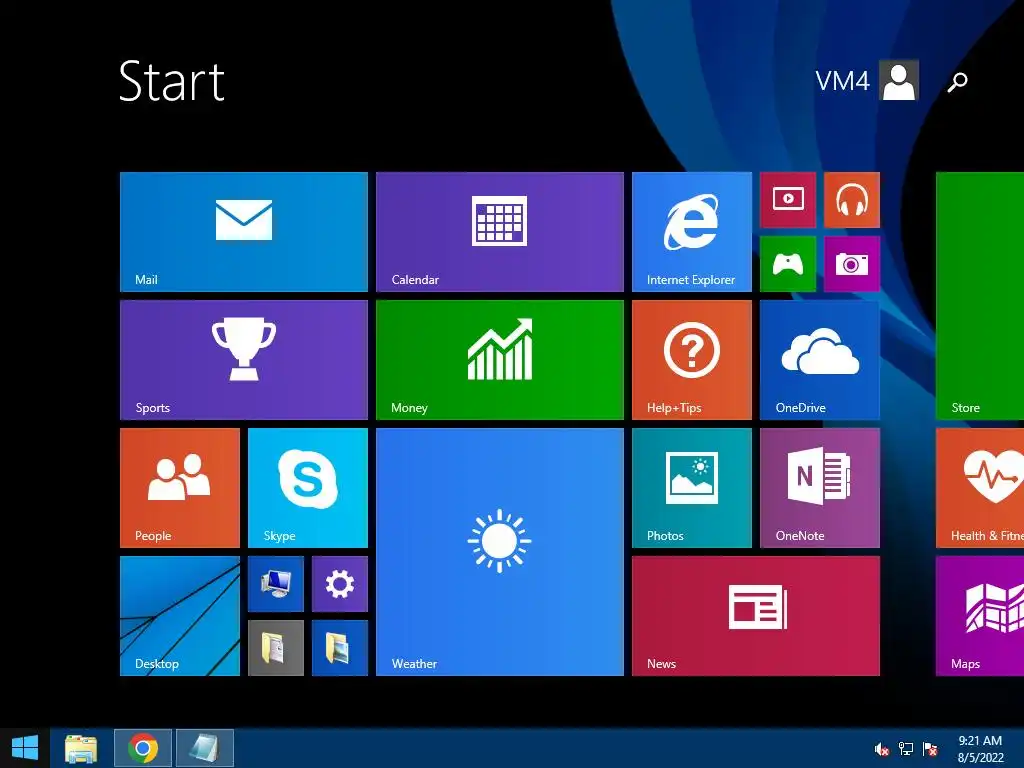Open the Help+Tips tile
Viewport: 1024px width, 768px height.
[692, 360]
